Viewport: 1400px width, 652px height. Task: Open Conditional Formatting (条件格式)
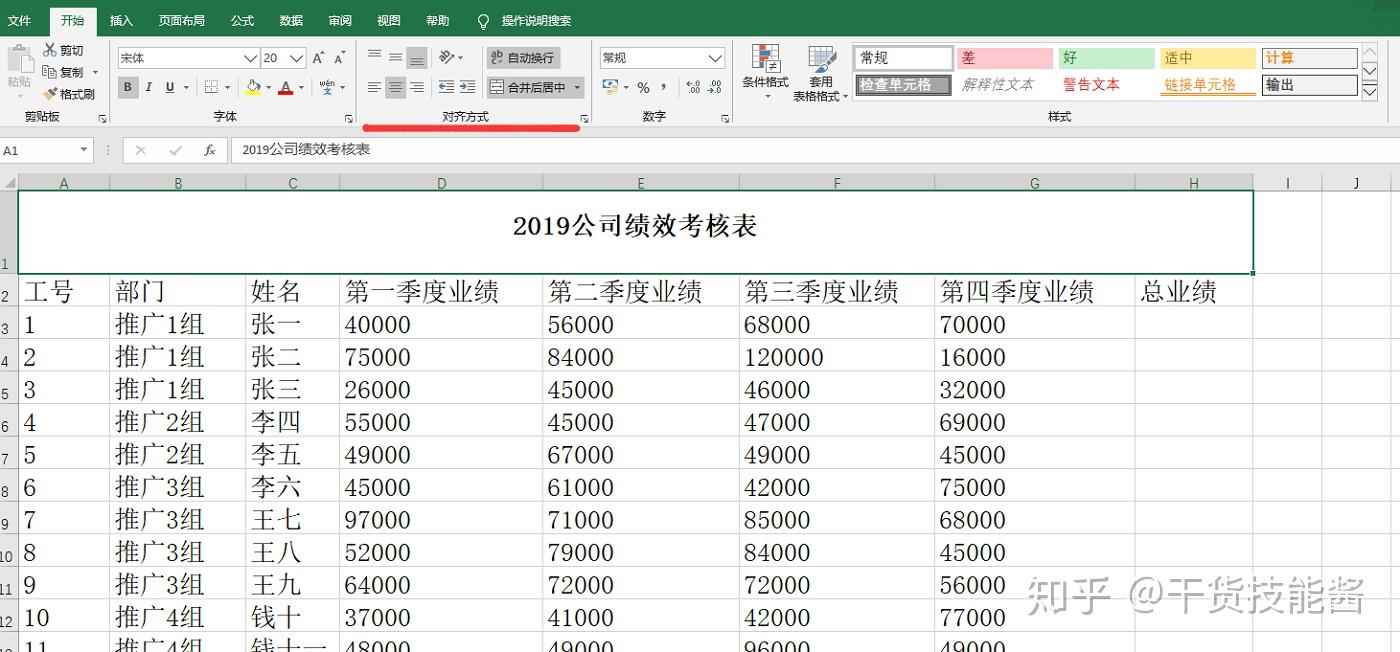(765, 71)
